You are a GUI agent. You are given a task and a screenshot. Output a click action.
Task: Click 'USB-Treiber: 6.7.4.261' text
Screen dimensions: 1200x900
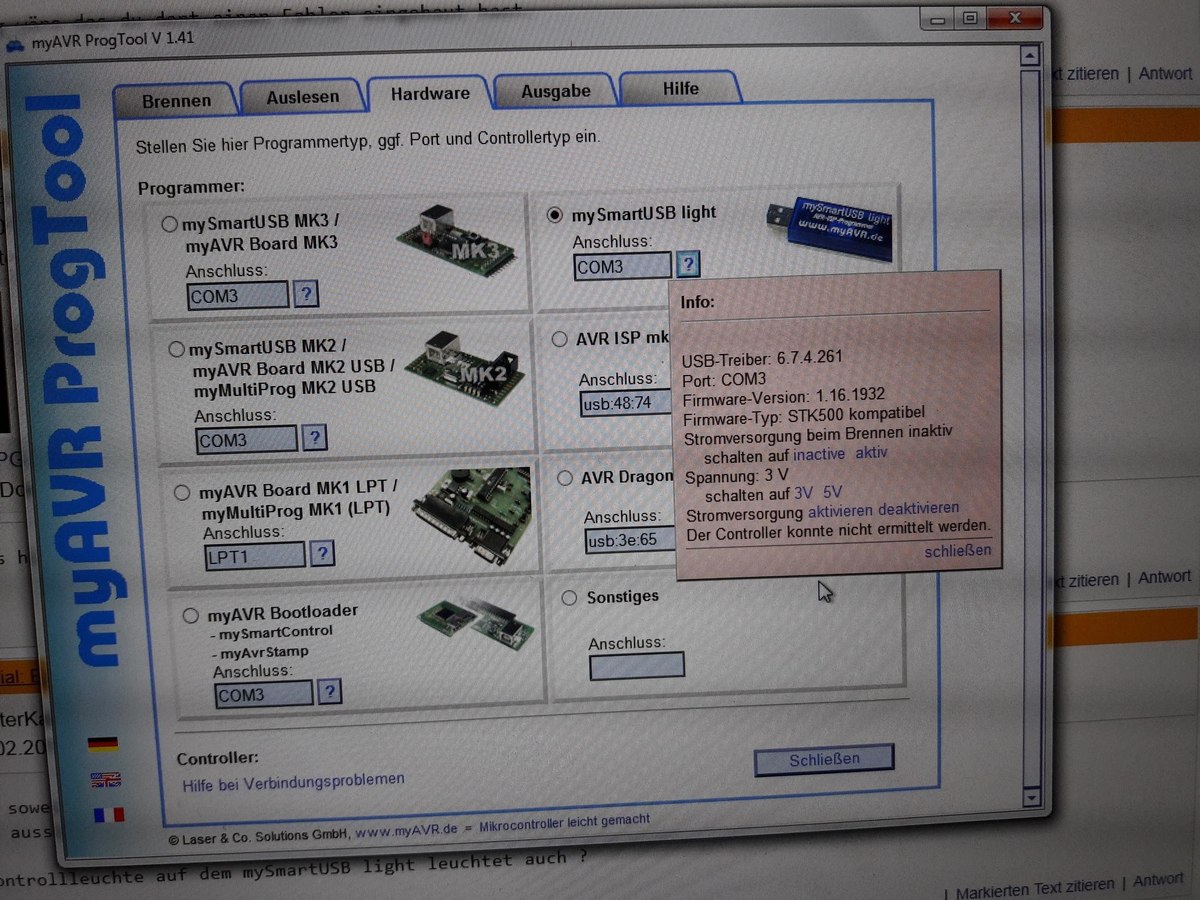click(x=763, y=359)
